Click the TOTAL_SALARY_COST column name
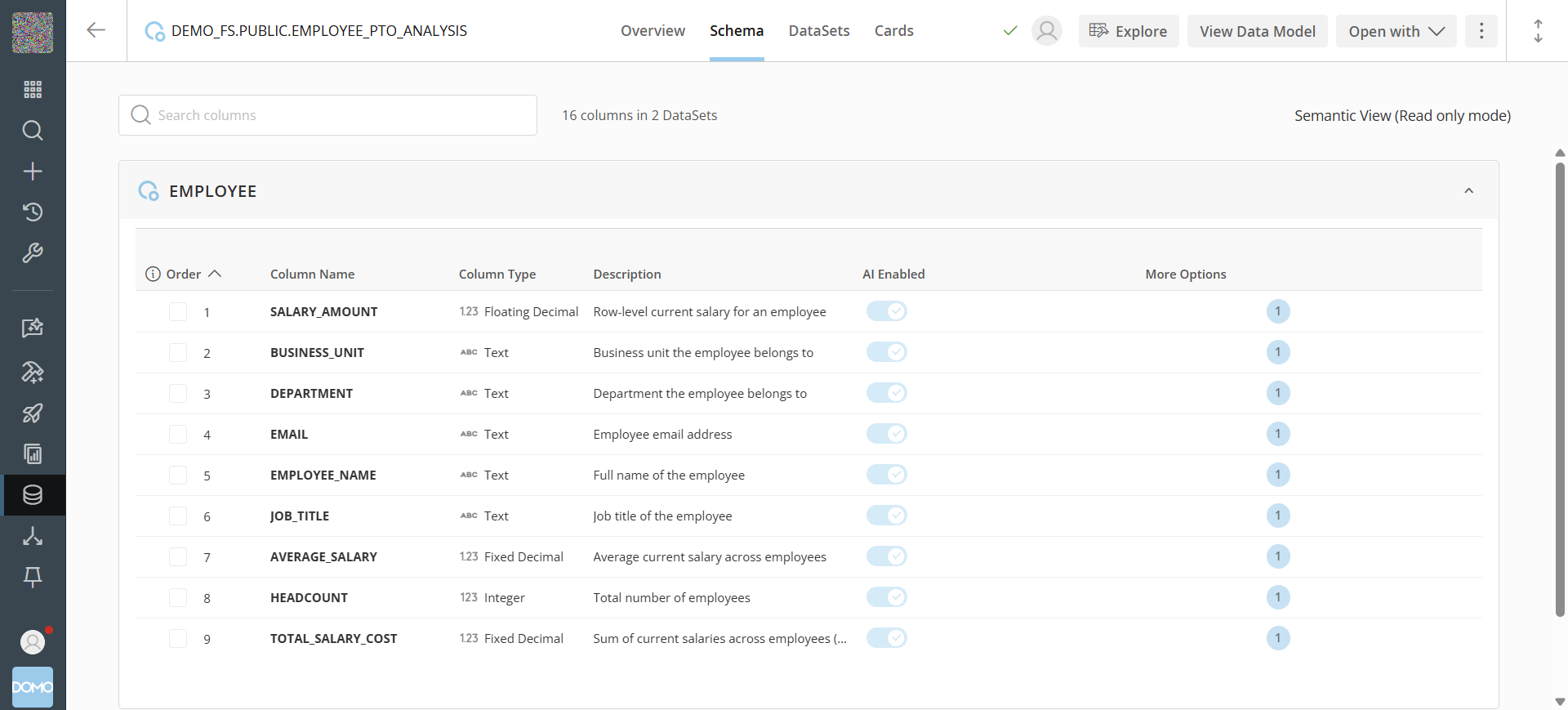 click(x=333, y=638)
